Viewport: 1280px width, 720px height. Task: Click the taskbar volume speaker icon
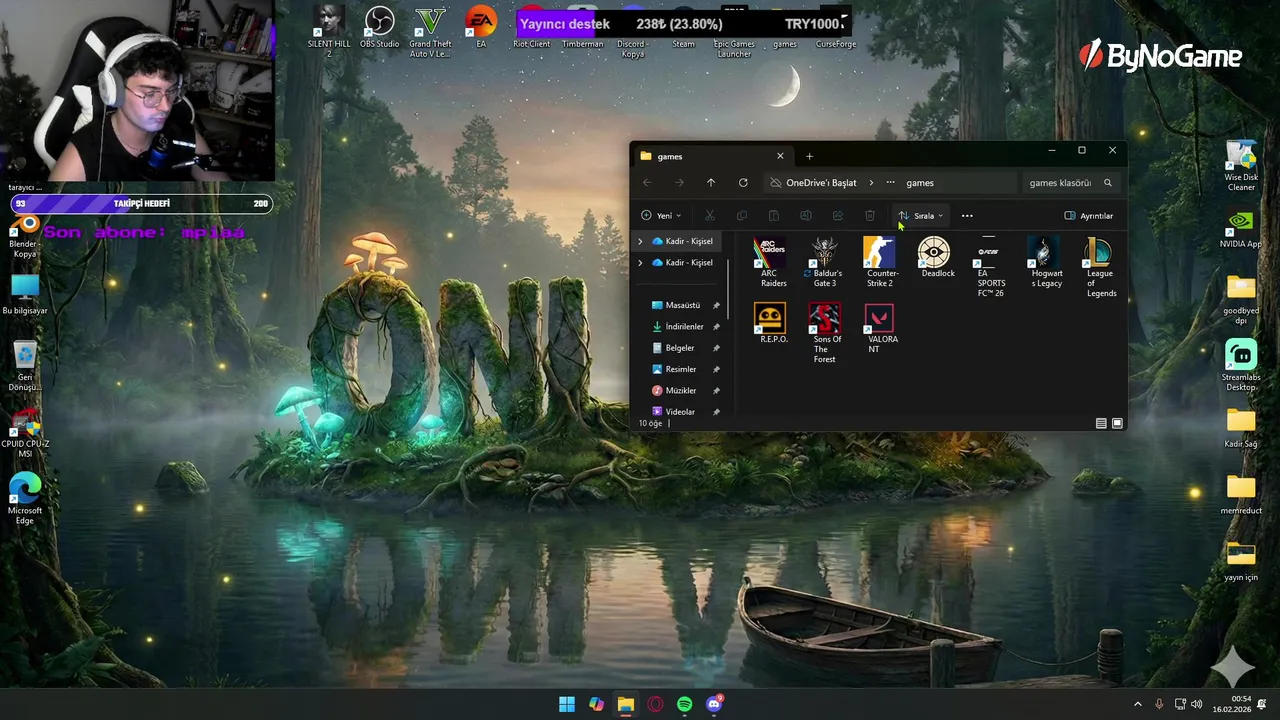point(1197,704)
